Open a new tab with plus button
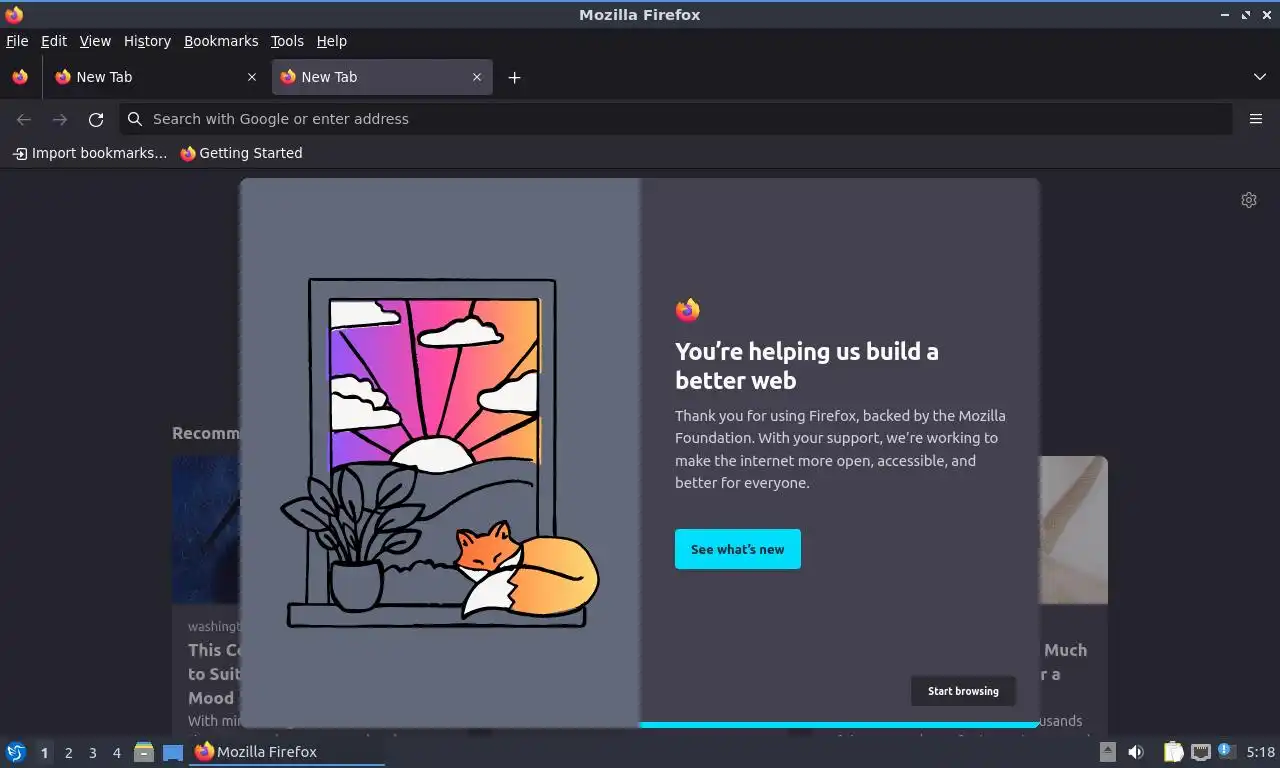Screen dimensions: 1280x768 (514, 77)
